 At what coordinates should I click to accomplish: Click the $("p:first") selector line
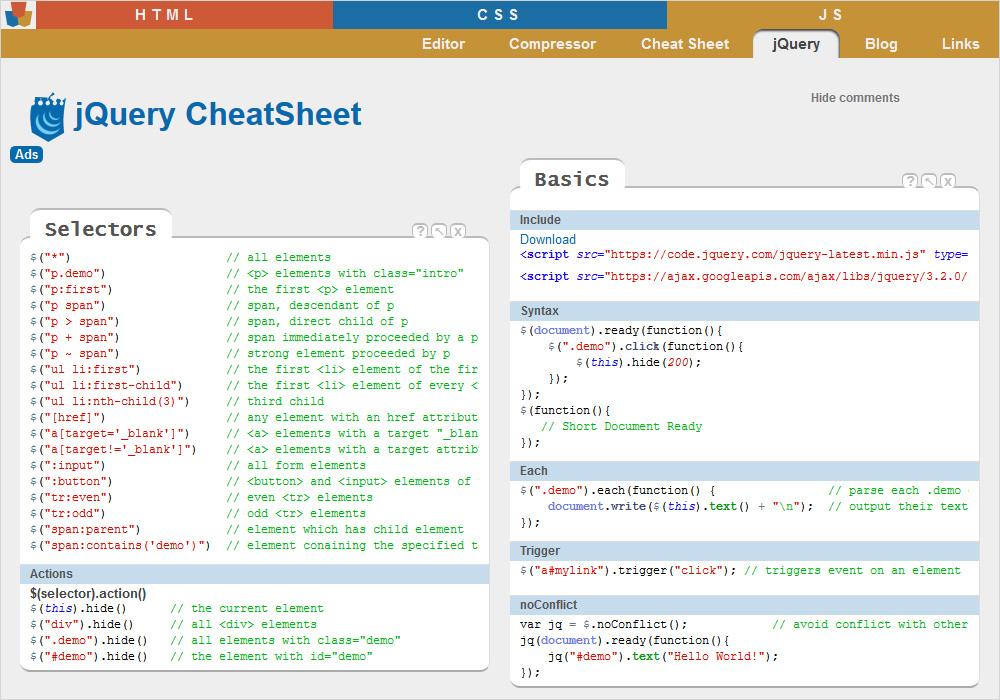[212, 289]
